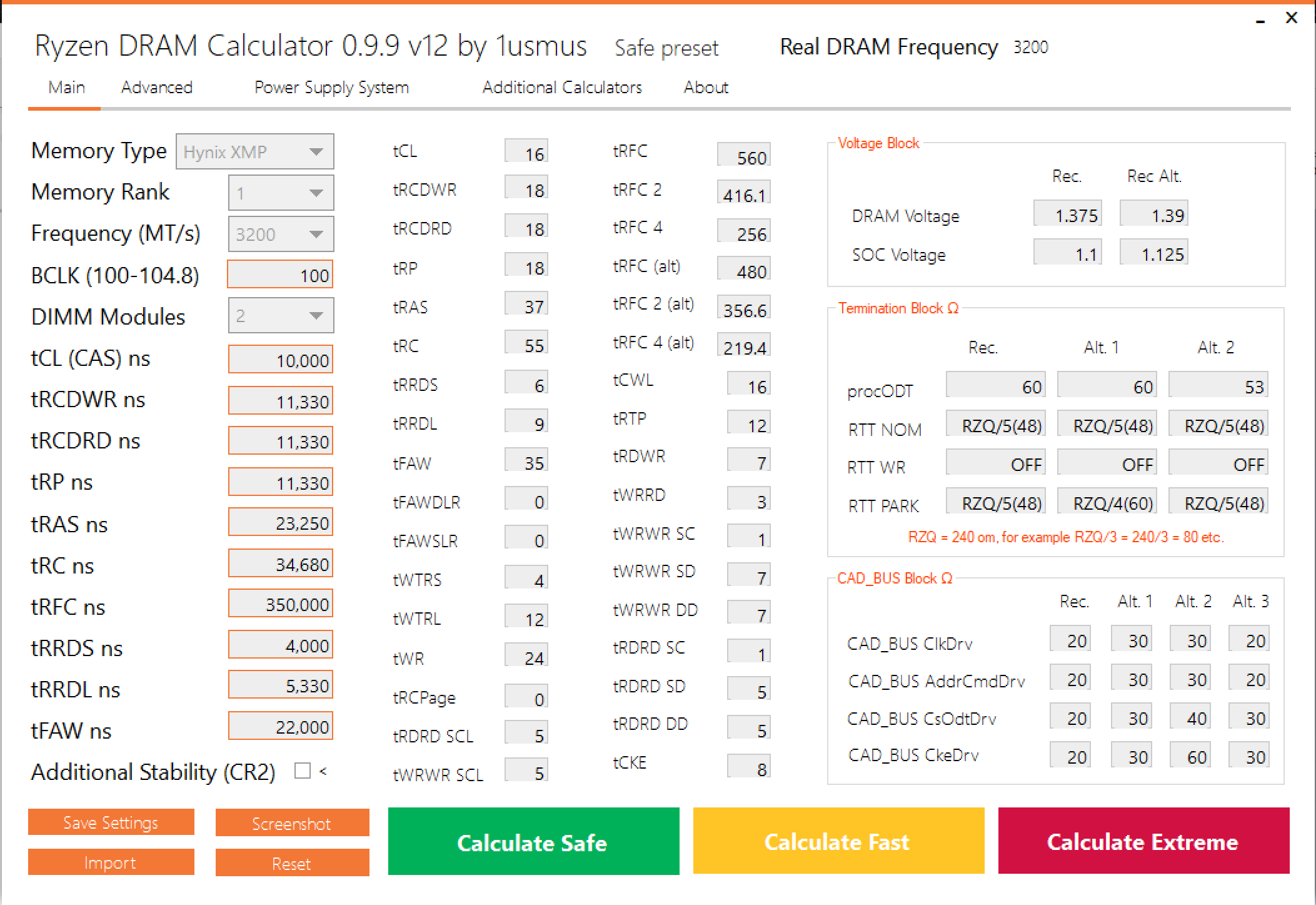1316x905 pixels.
Task: Click the Save Settings button
Action: click(x=111, y=822)
